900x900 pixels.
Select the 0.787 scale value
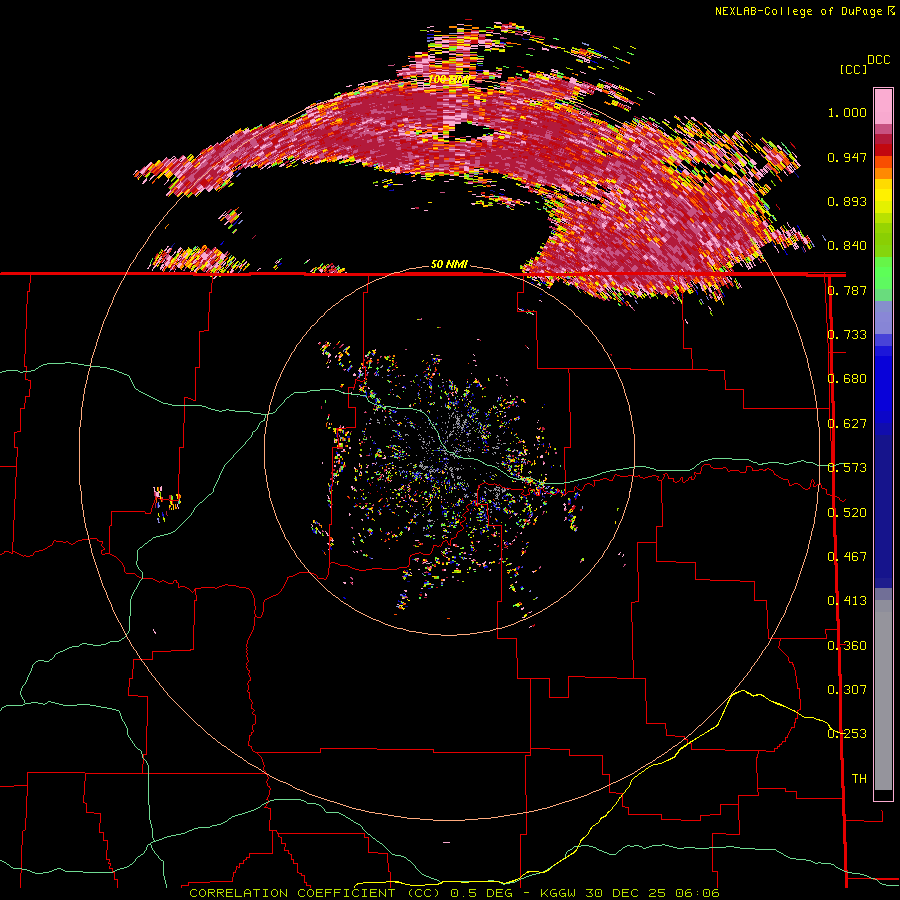(x=847, y=290)
